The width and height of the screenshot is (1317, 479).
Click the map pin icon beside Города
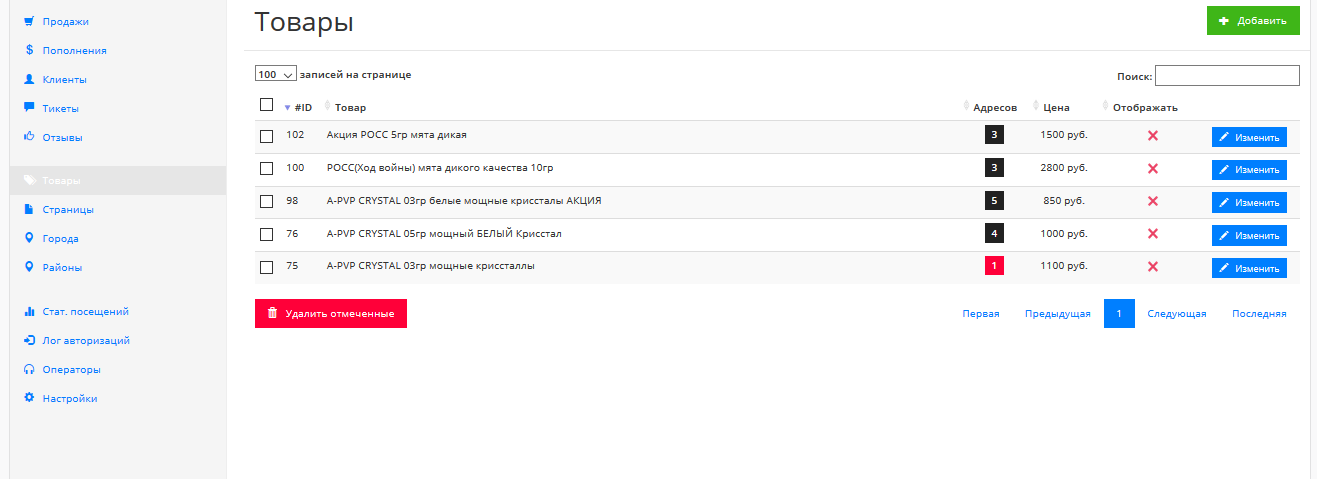[x=30, y=239]
